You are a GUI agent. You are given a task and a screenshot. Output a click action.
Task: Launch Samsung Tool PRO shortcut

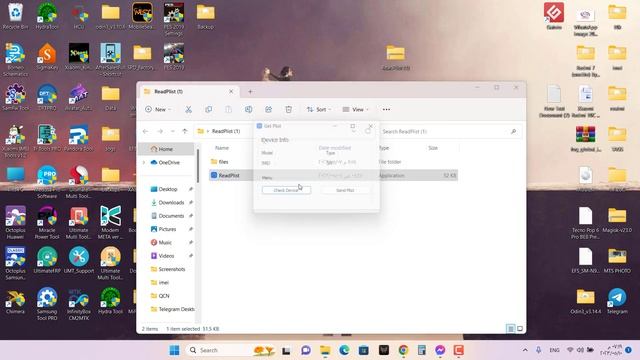47,304
